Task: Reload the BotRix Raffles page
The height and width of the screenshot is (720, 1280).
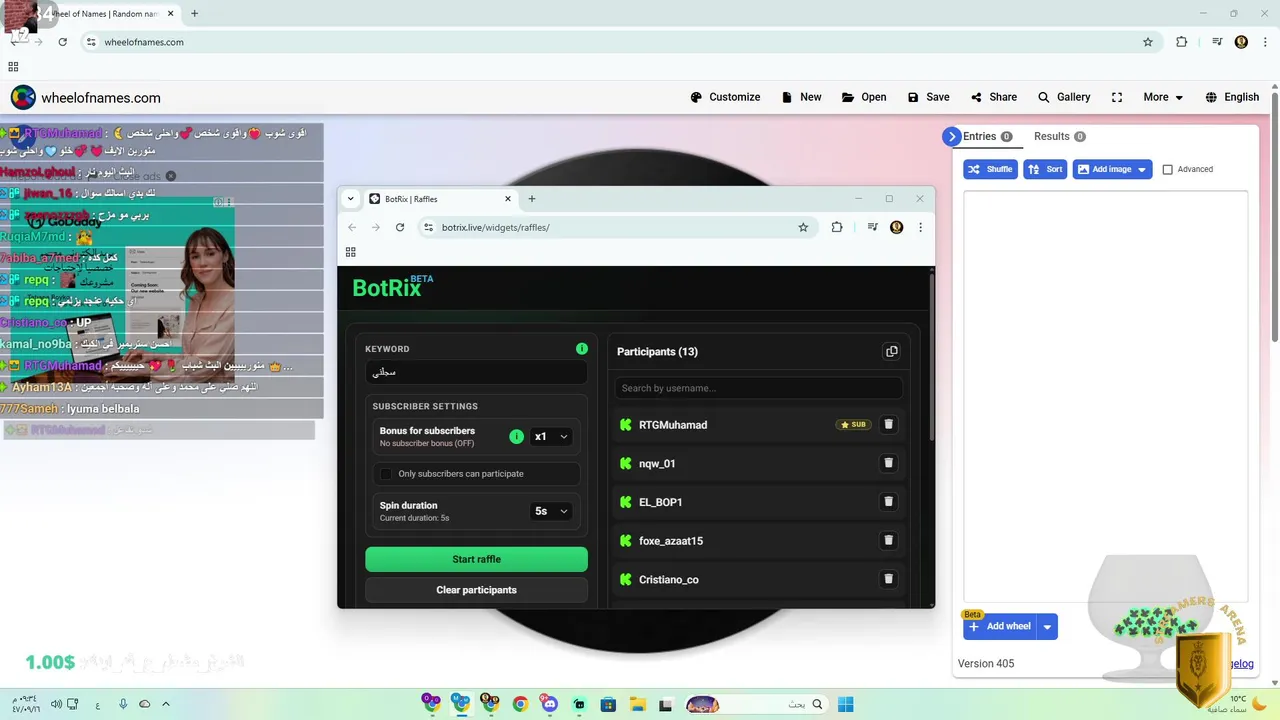Action: 400,227
